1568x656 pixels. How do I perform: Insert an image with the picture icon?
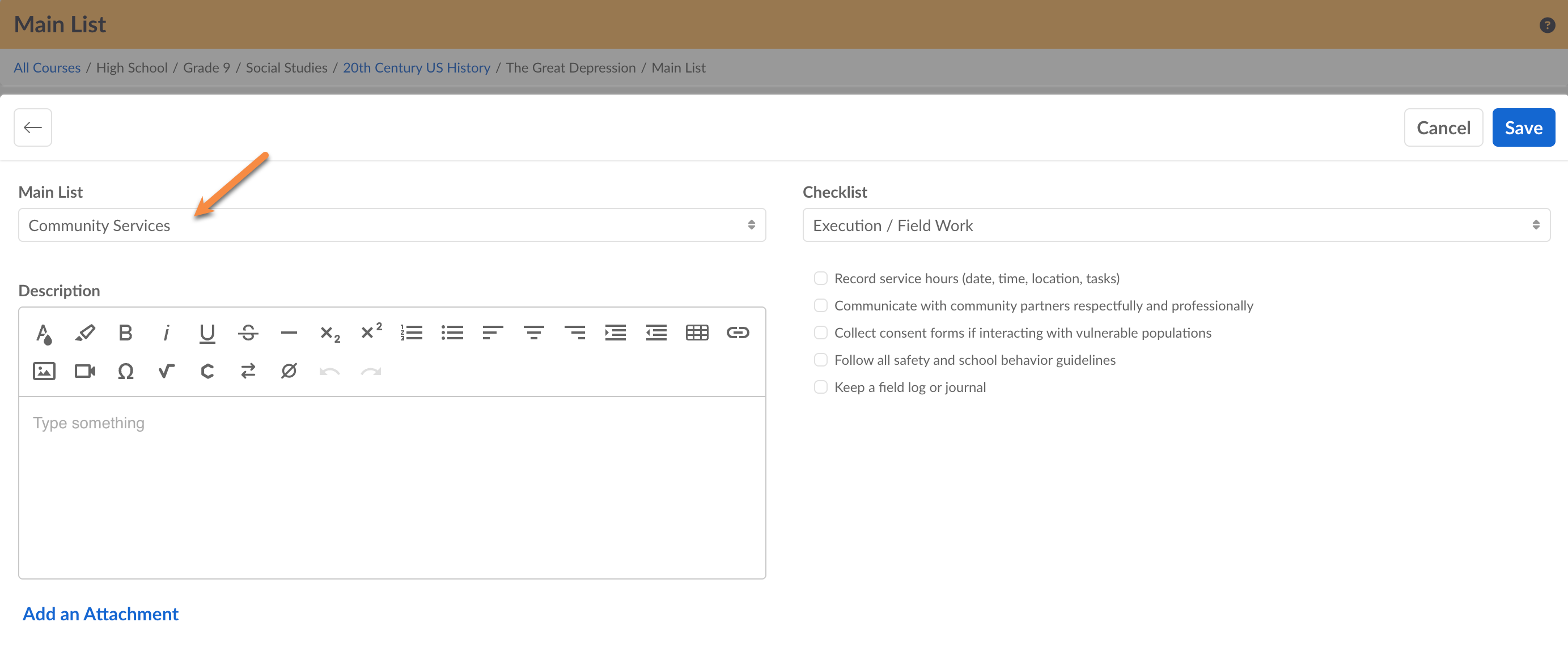(x=44, y=371)
